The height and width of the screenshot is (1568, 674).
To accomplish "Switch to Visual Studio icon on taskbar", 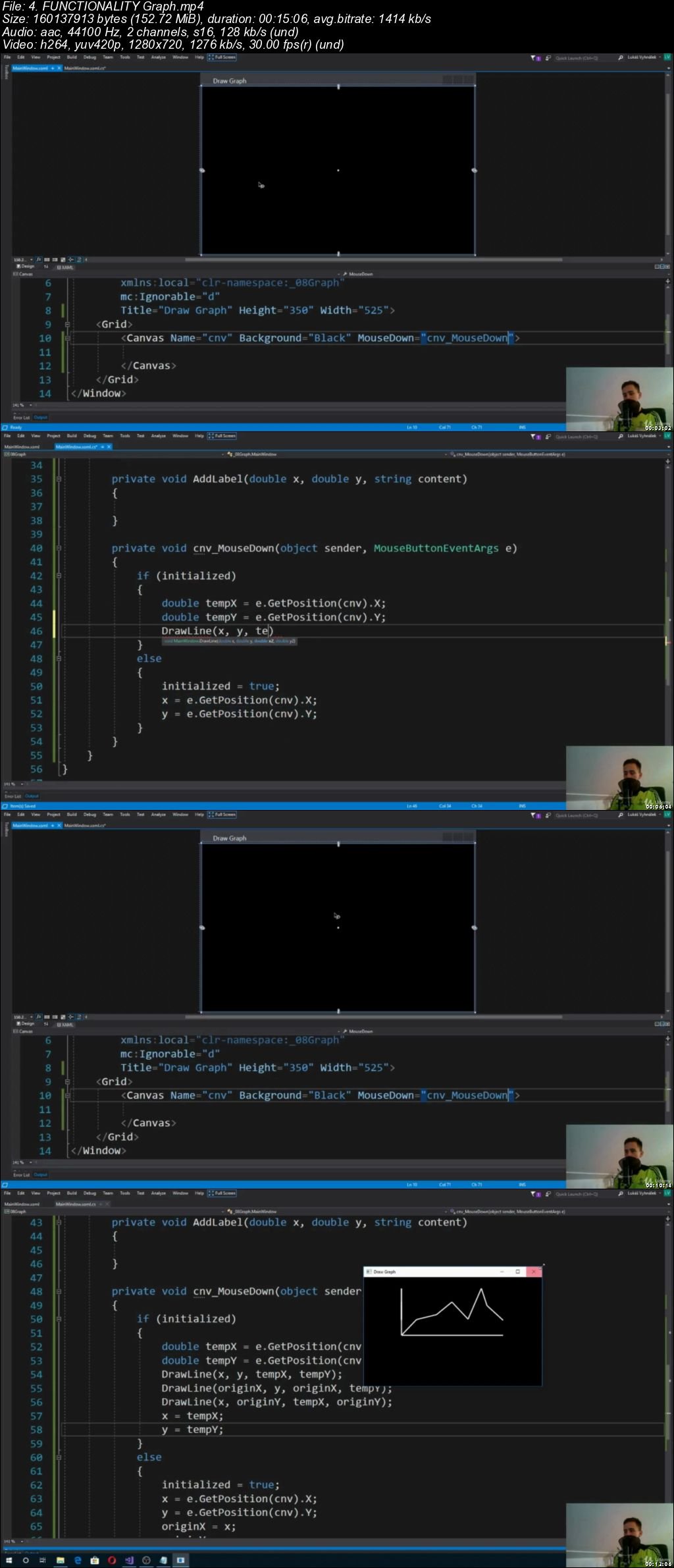I will (129, 1560).
